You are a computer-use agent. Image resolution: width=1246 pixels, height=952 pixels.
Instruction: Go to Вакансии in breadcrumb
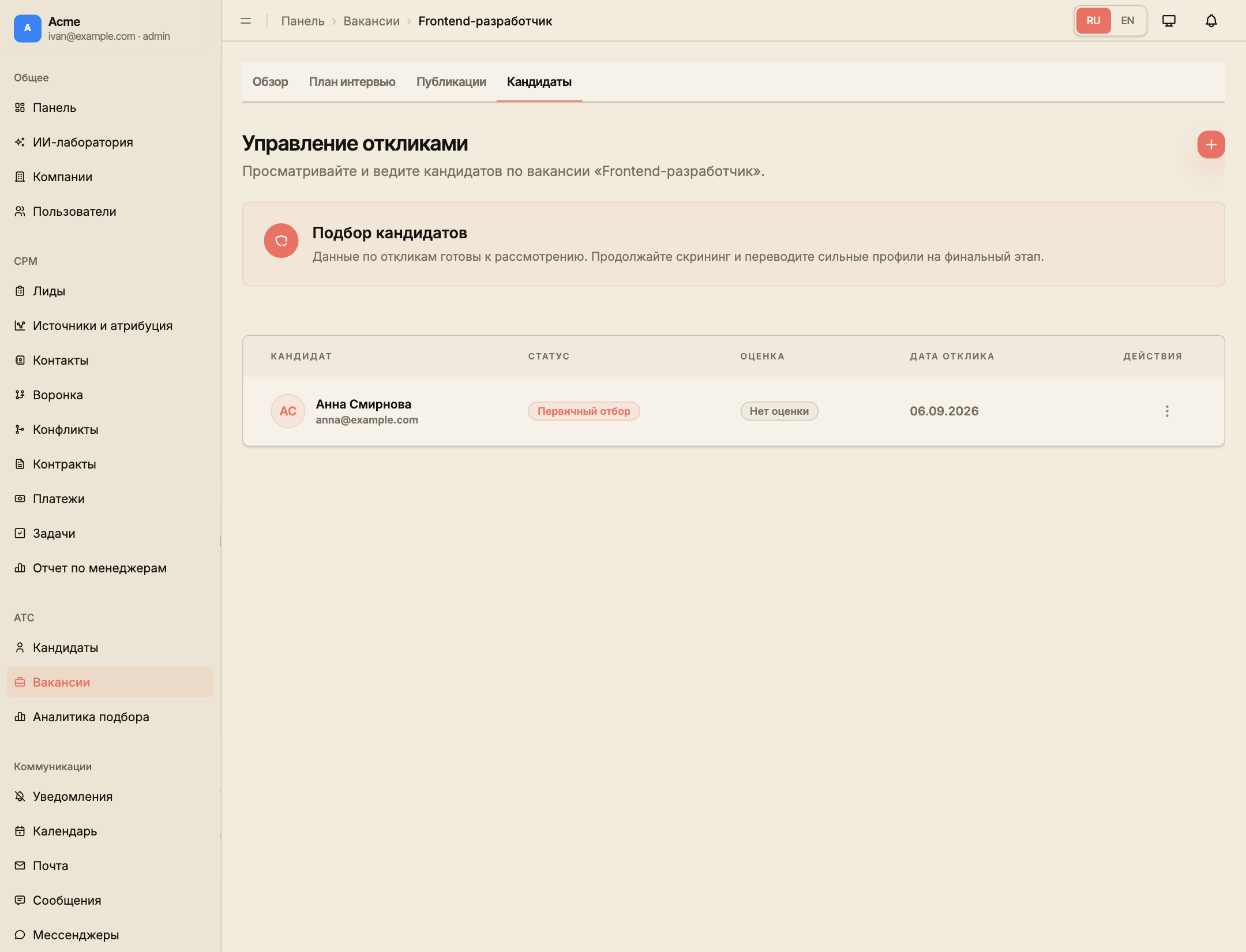(x=371, y=21)
